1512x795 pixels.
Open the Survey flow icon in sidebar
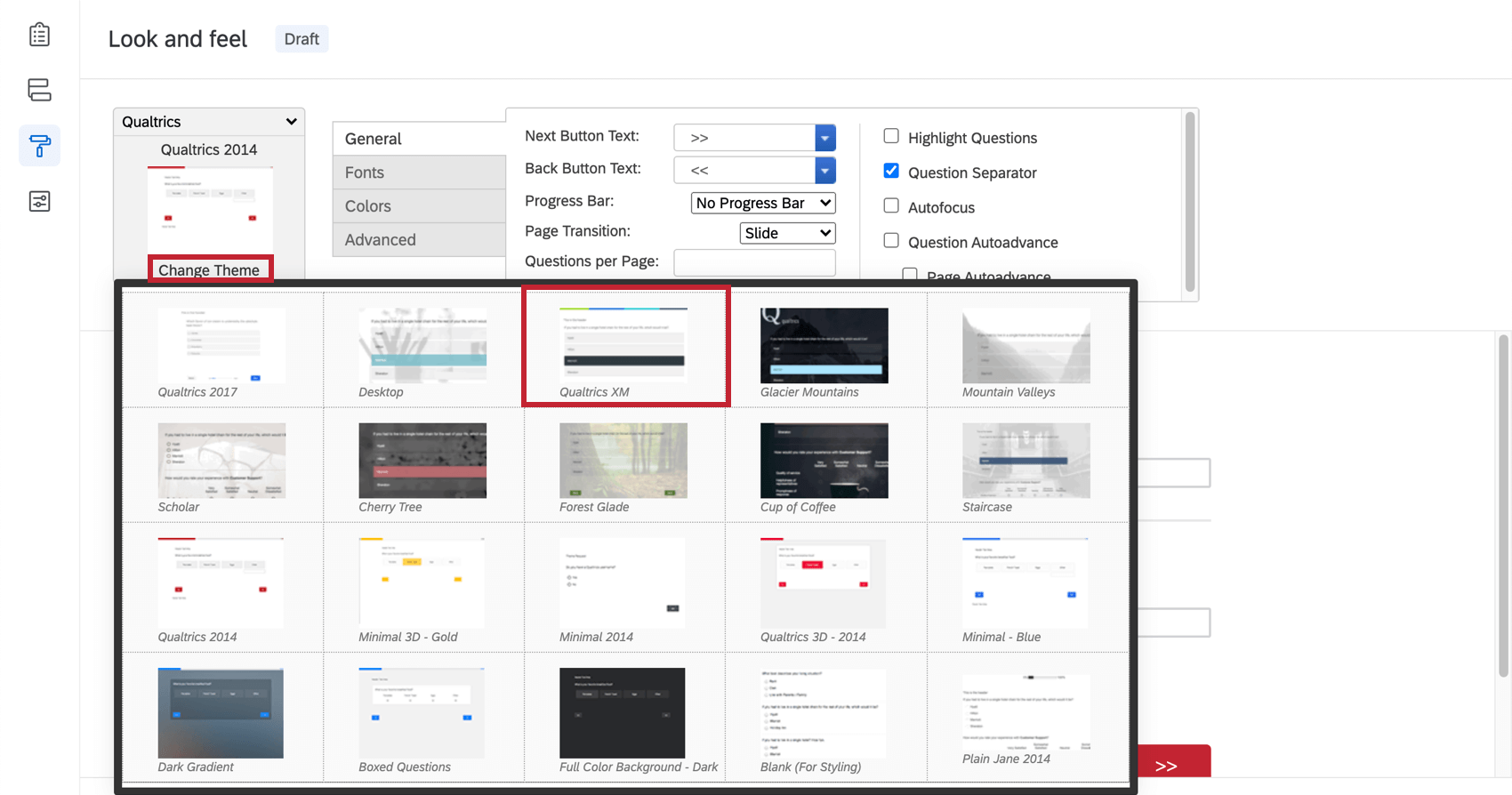pos(39,90)
